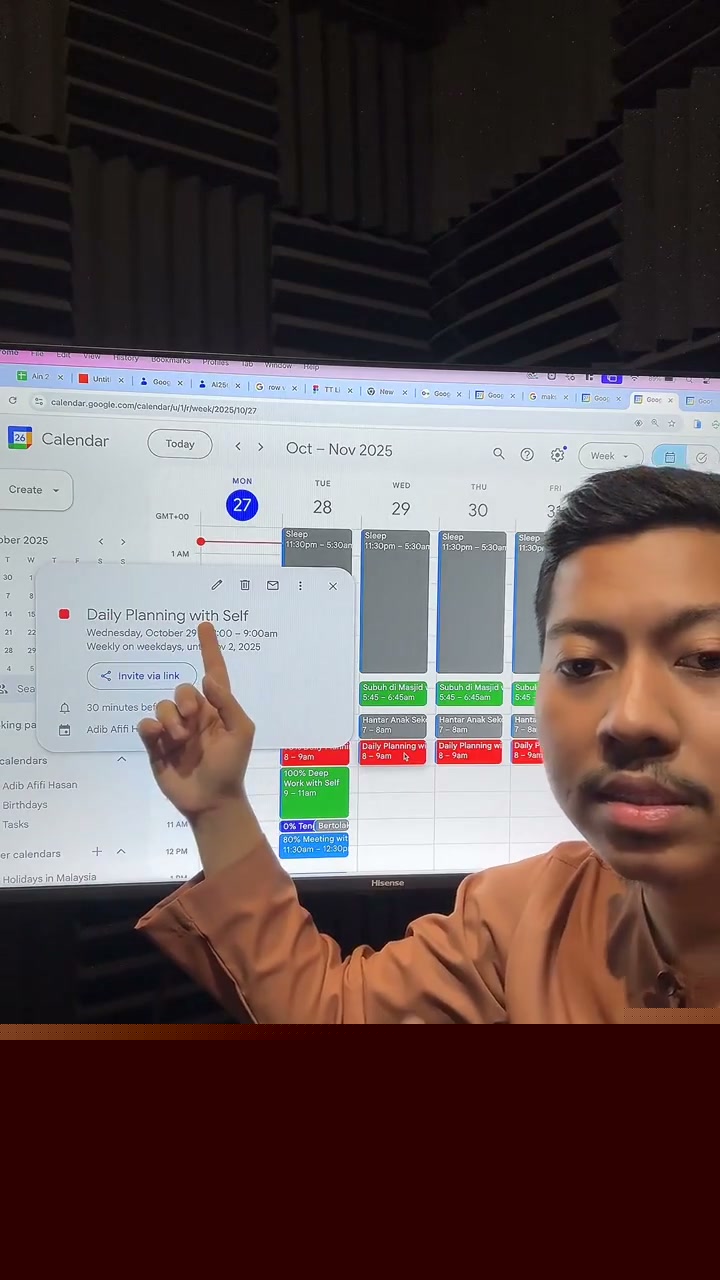720x1280 pixels.
Task: Open the History menu bar item
Action: (x=126, y=357)
